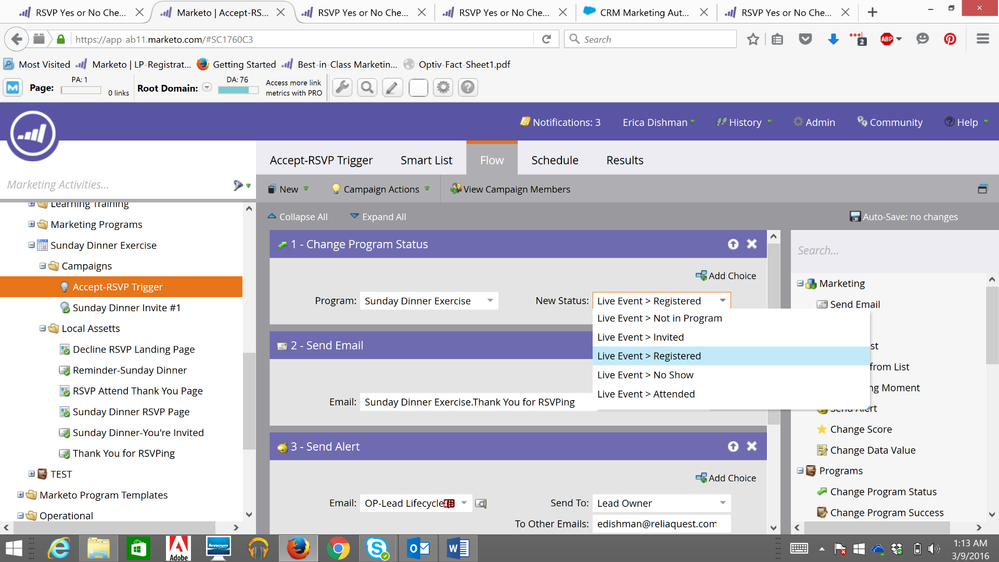999x562 pixels.
Task: Click Add Choice in Change Program Status step
Action: (726, 275)
